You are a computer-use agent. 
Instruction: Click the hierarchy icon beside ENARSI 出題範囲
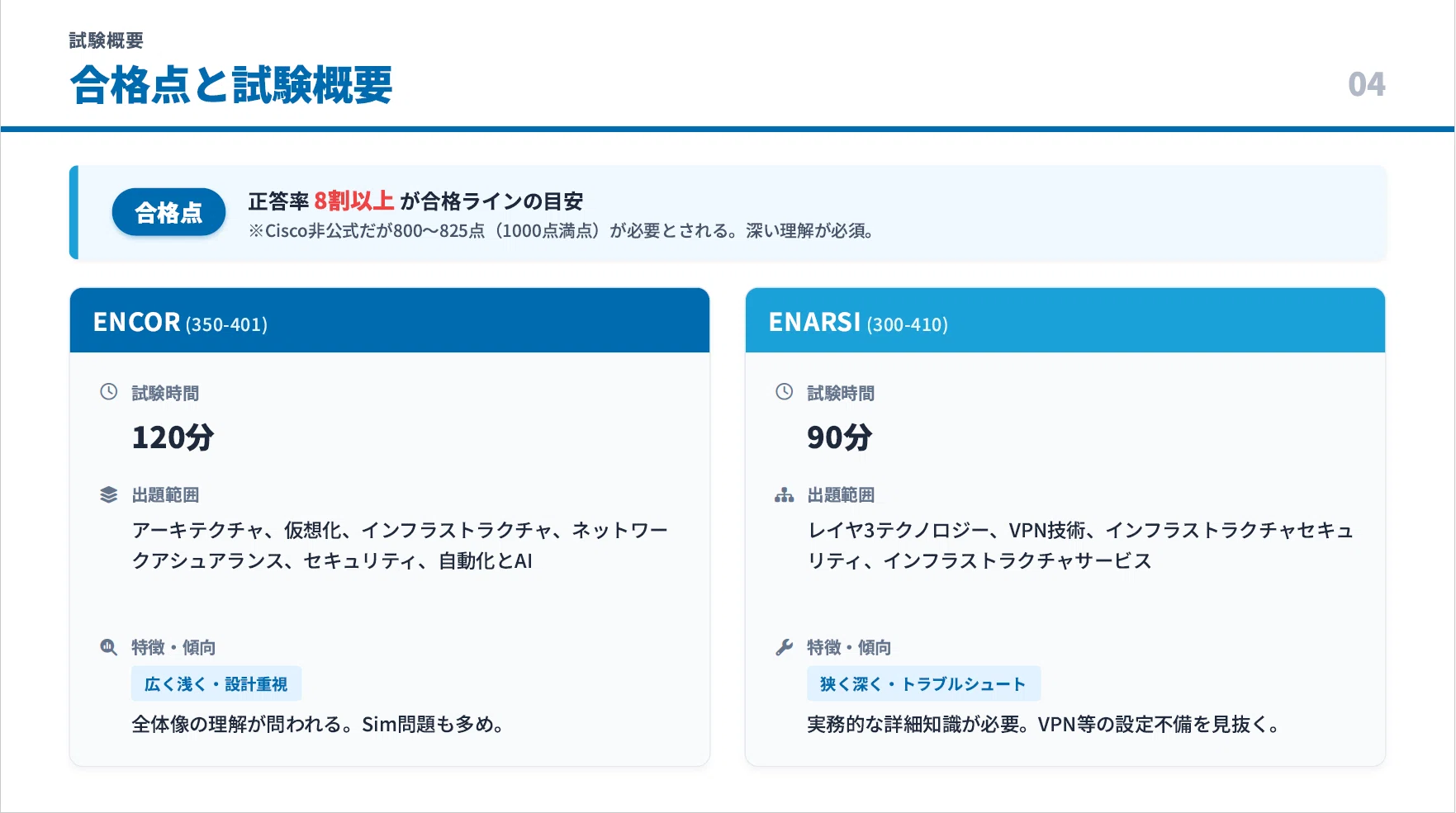785,495
